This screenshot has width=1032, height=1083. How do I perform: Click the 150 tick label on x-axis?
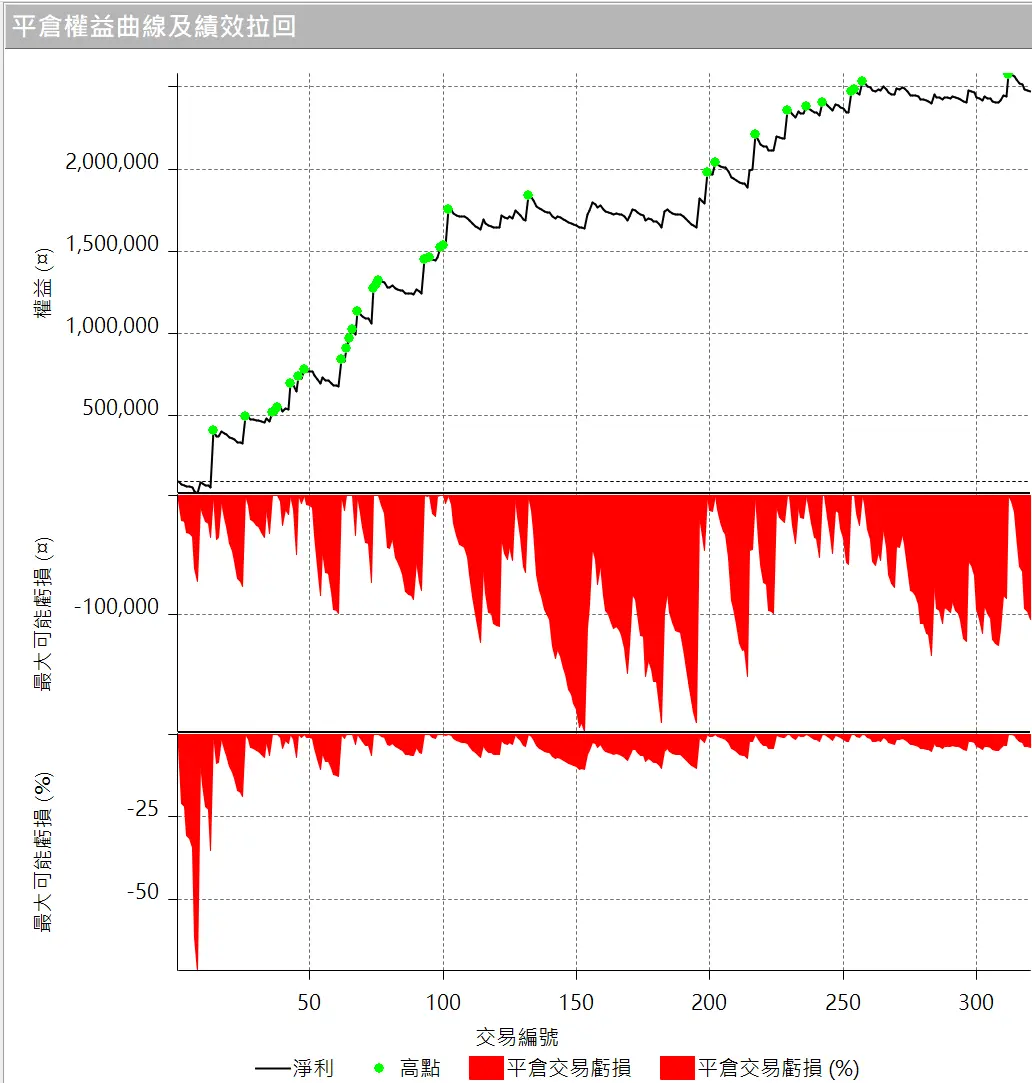(x=576, y=1003)
